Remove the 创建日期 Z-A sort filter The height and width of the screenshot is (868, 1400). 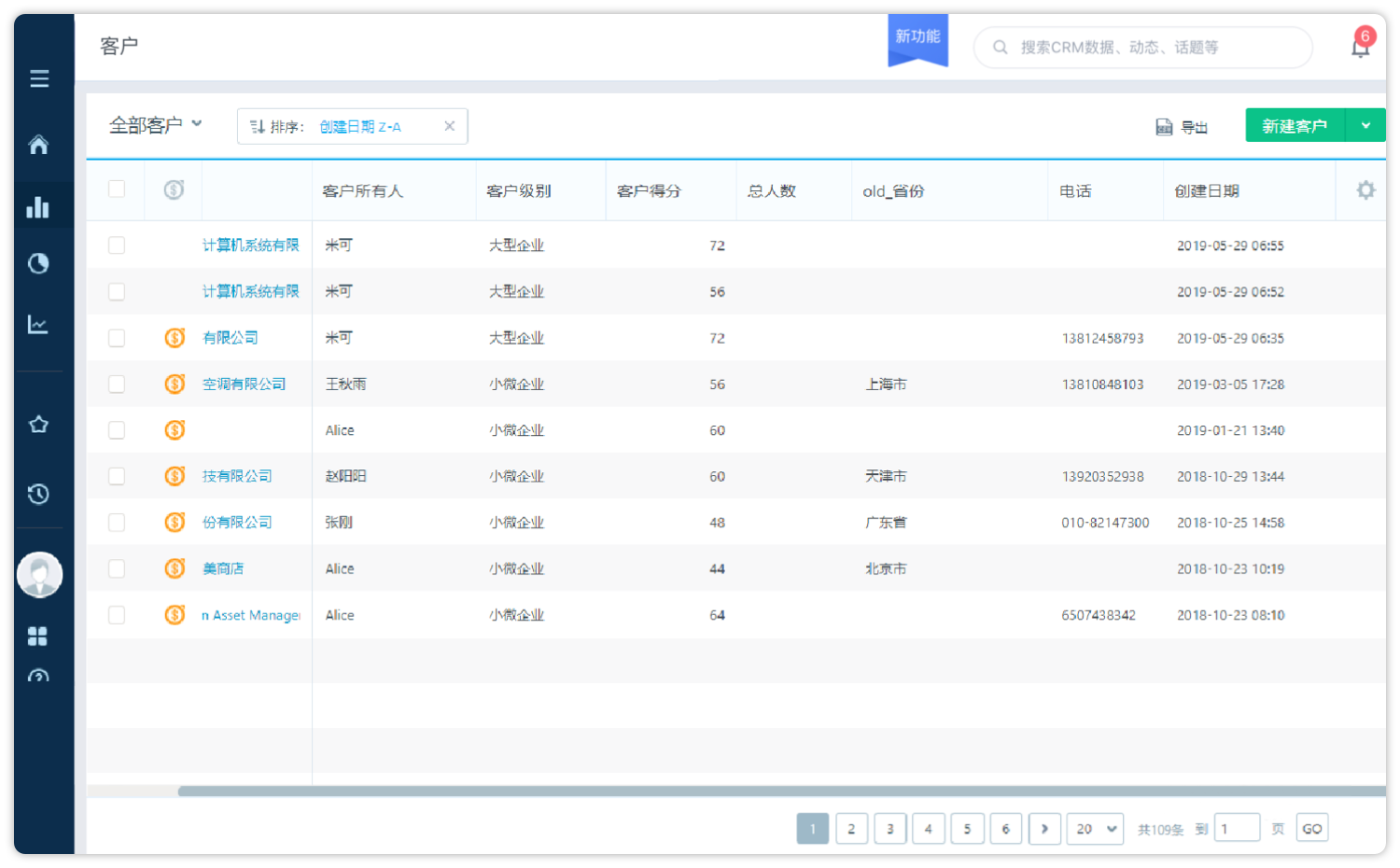449,126
